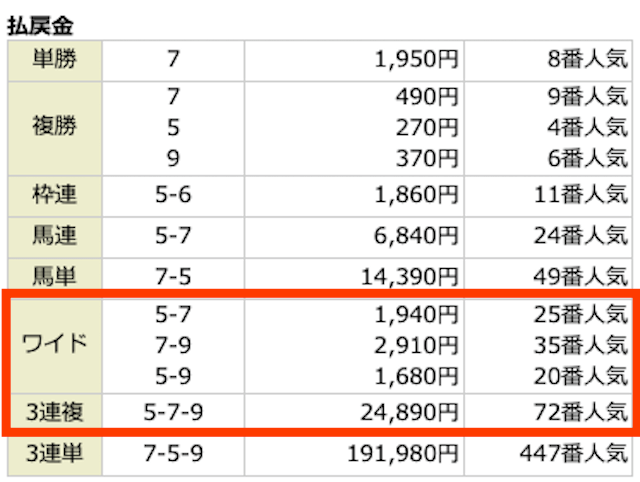Screen dimensions: 640x482
Task: Click the 馬単 label cell
Action: pos(55,276)
